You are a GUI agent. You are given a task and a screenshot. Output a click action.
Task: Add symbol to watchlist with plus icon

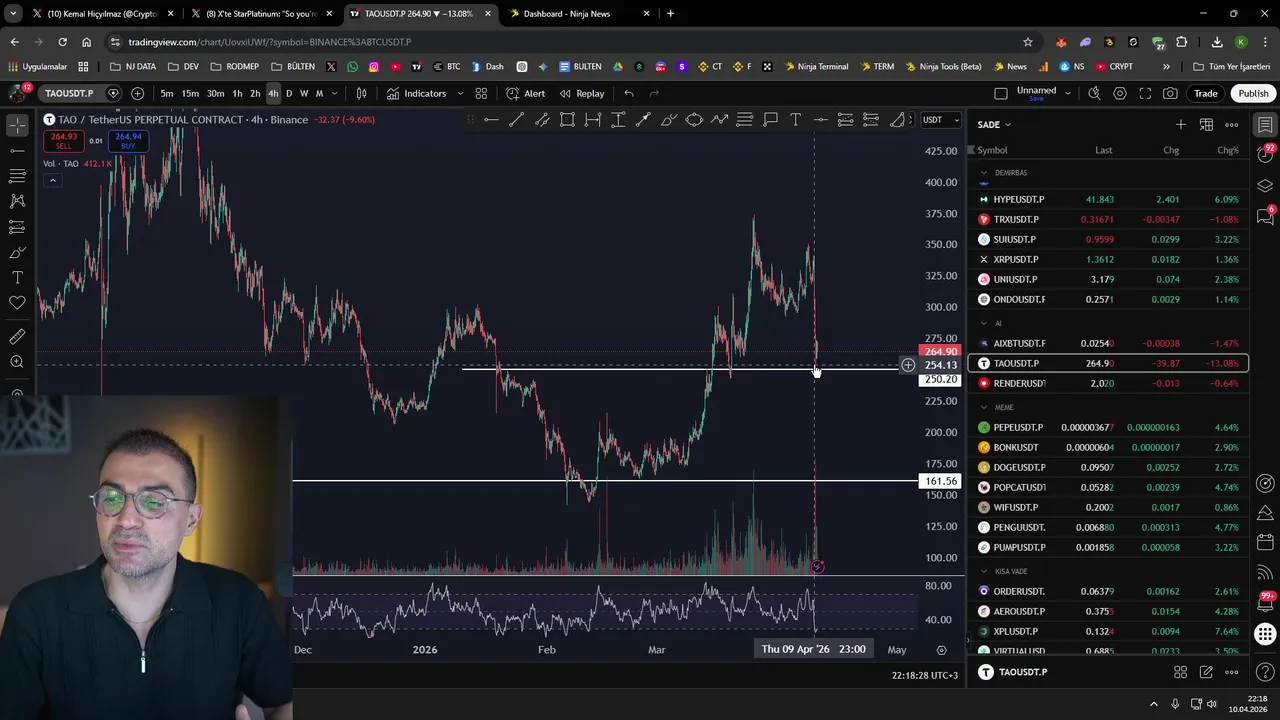(x=1181, y=124)
